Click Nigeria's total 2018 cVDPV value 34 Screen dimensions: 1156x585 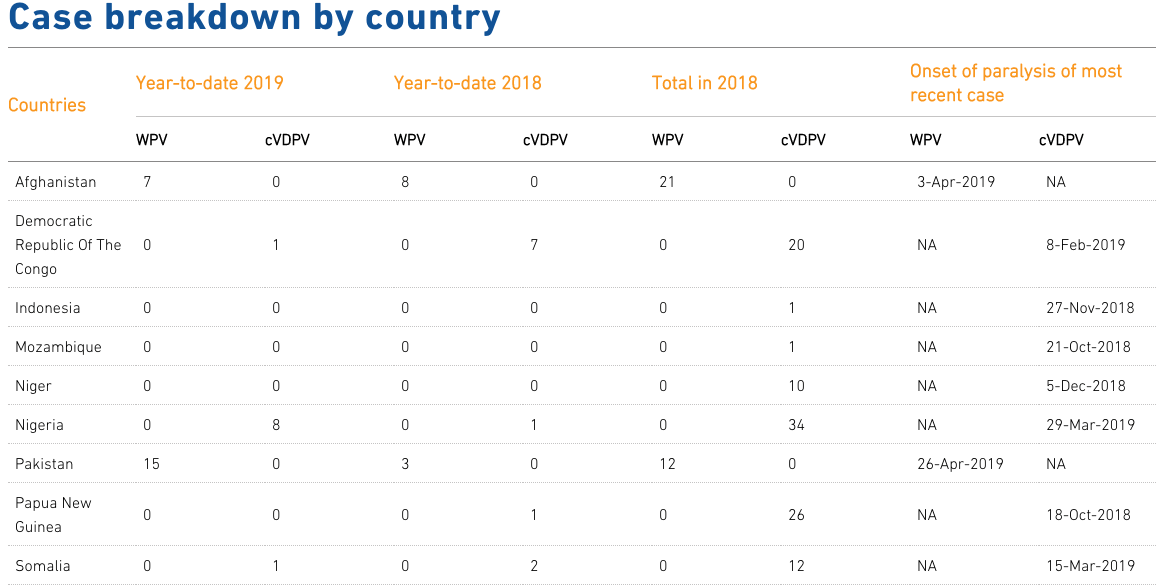(797, 425)
